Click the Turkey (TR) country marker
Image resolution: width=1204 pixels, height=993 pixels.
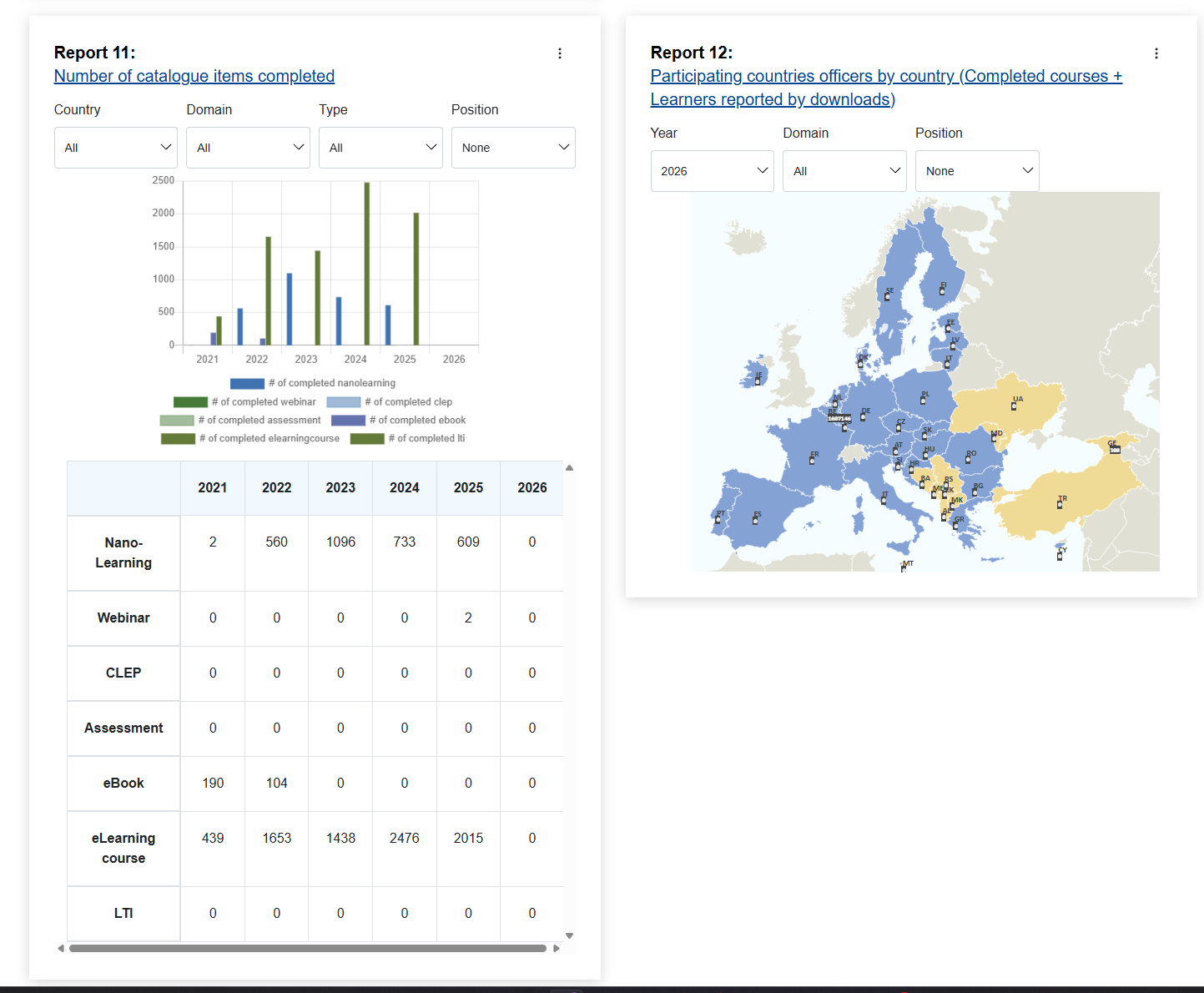click(1060, 504)
